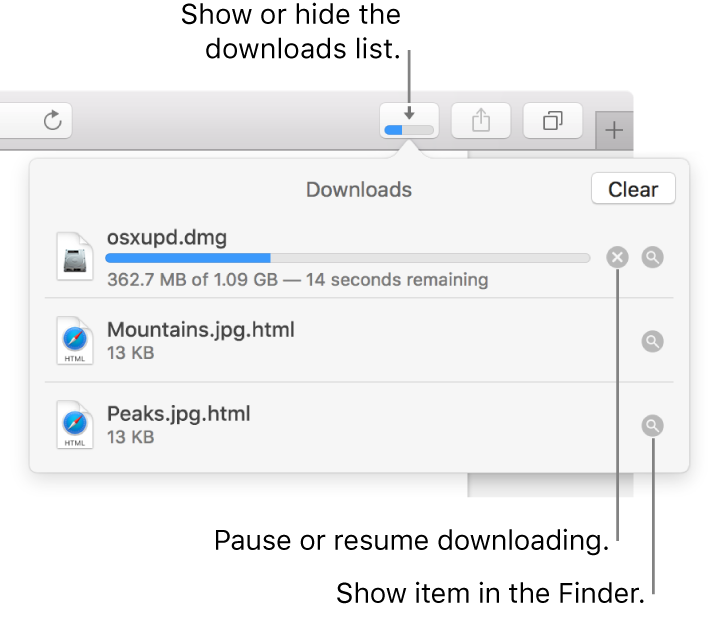Click the download remaining time status text

[x=298, y=279]
